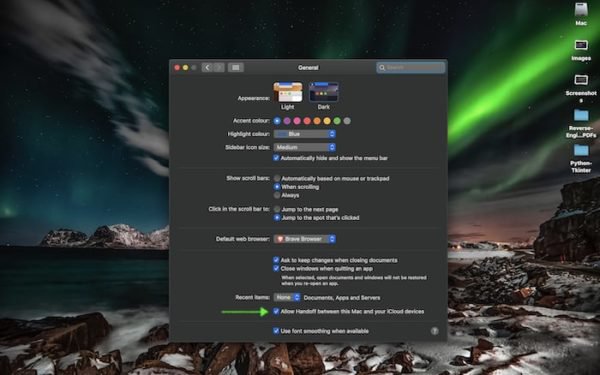Go forward with the right chevron button
Viewport: 600px width, 375px height.
pos(219,68)
